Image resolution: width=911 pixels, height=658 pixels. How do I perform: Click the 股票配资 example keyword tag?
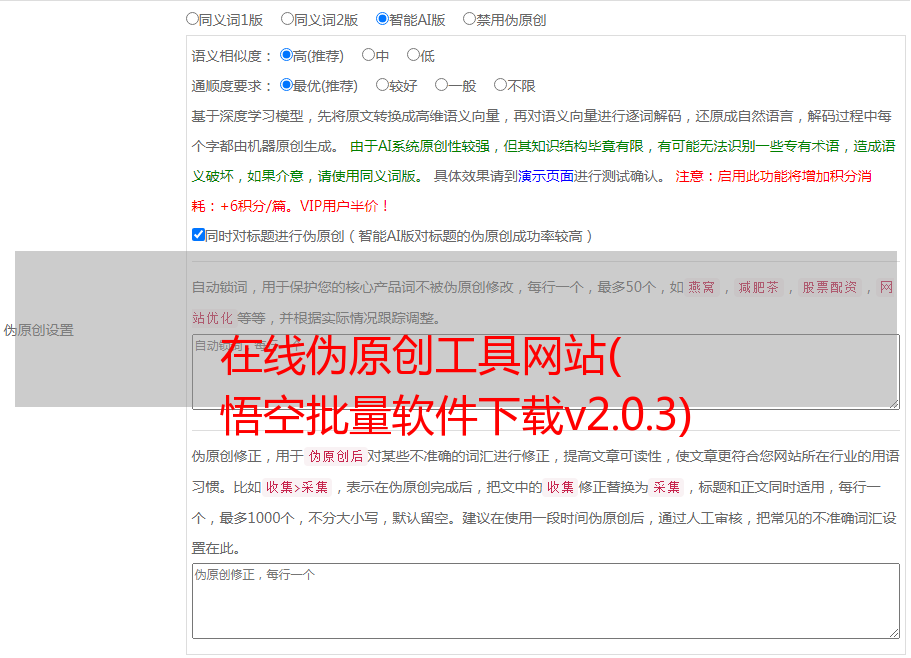coord(830,287)
